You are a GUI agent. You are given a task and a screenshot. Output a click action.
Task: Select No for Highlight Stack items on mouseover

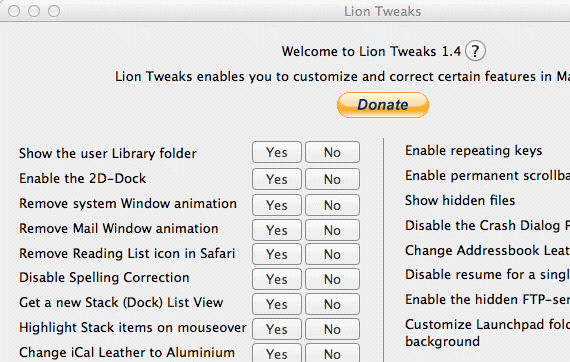pos(332,329)
